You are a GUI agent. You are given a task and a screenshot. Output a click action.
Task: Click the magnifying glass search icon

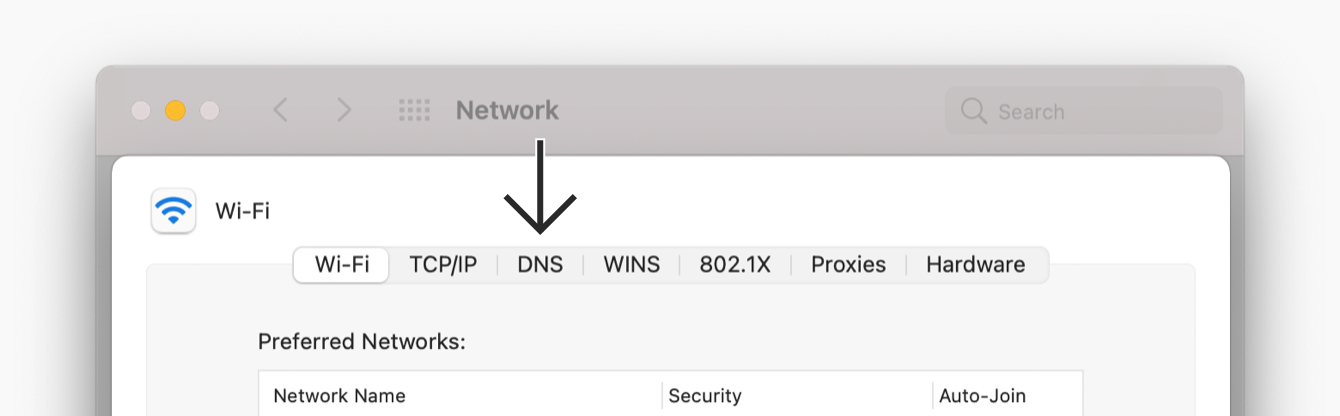[x=973, y=111]
